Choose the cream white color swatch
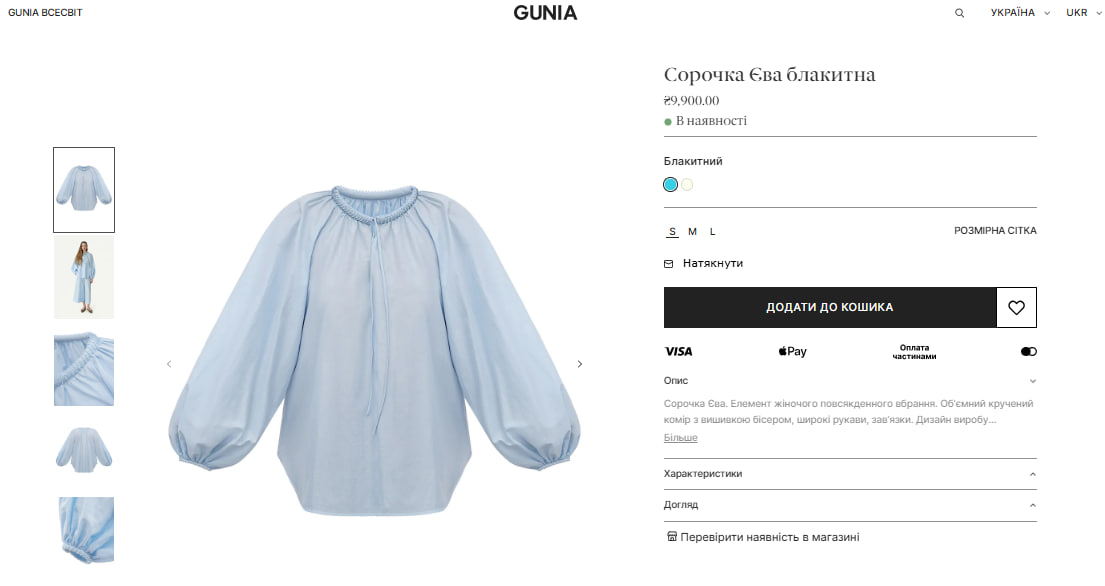The image size is (1105, 586). tap(687, 185)
